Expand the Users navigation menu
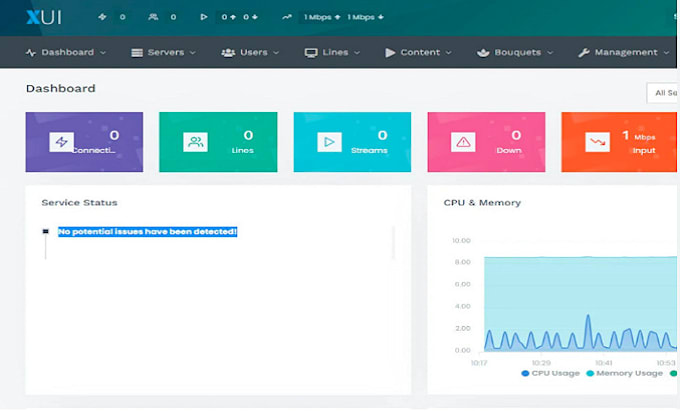This screenshot has width=680, height=411. pyautogui.click(x=250, y=52)
